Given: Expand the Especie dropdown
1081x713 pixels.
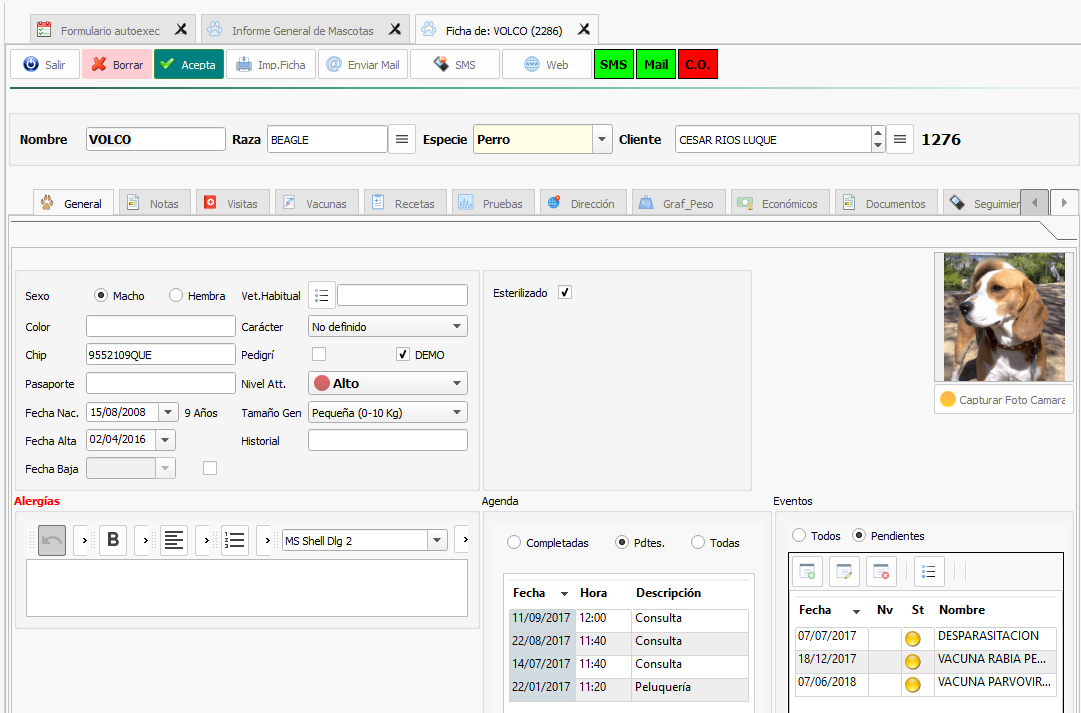Looking at the screenshot, I should [602, 139].
